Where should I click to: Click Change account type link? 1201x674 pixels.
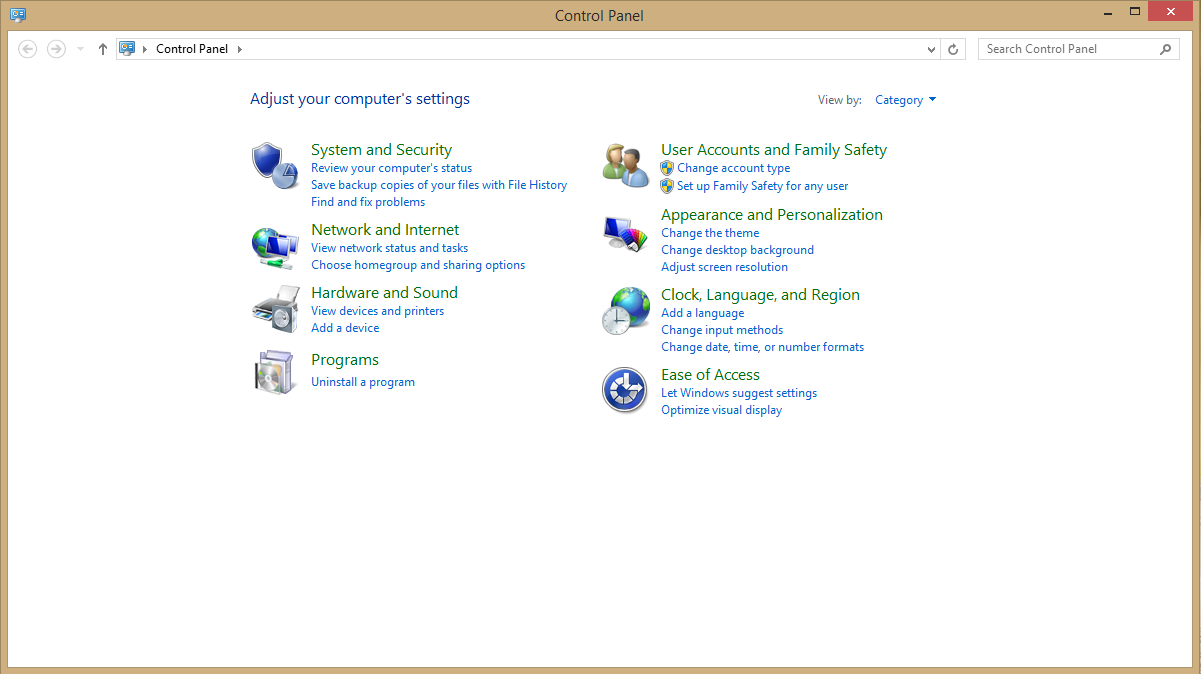pos(733,168)
